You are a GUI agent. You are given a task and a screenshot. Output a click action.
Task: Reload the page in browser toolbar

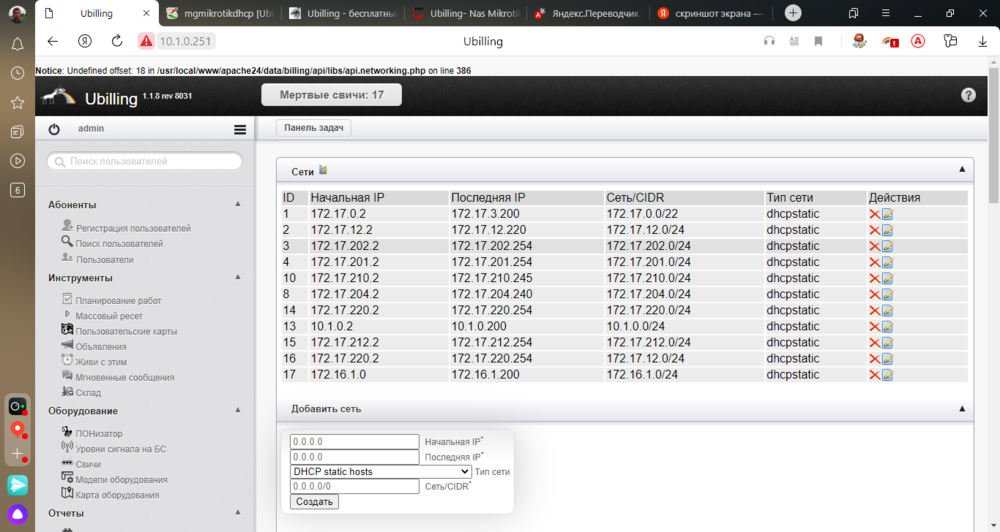coord(117,41)
